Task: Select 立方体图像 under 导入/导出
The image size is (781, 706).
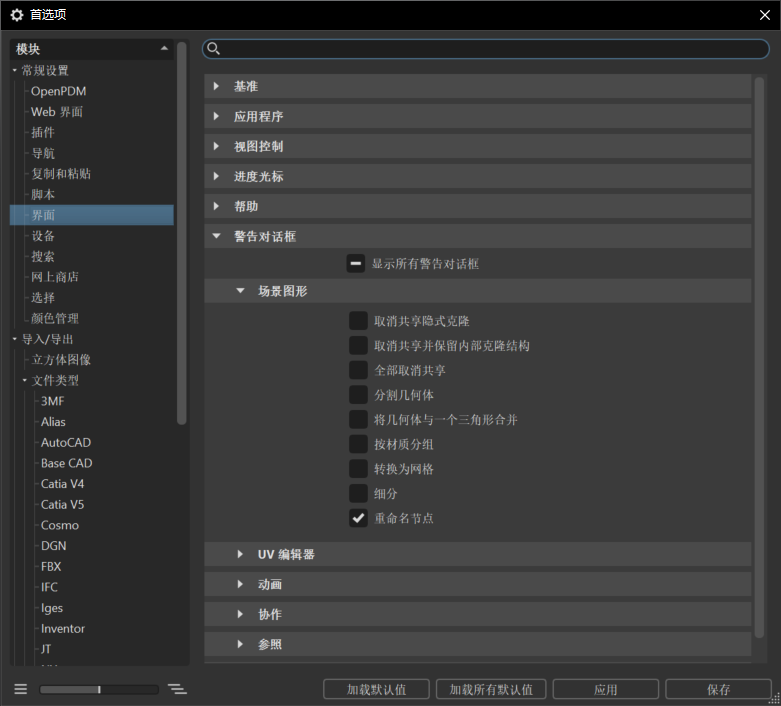Action: coord(61,360)
